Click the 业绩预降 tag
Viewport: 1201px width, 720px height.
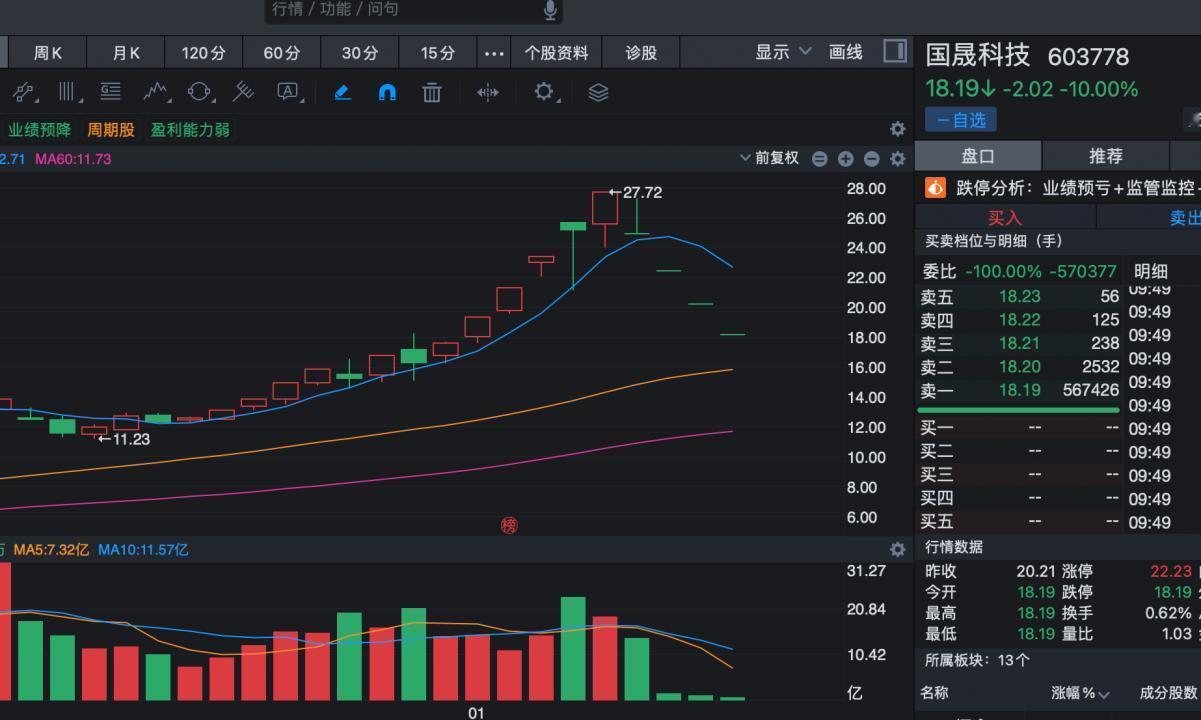click(40, 130)
